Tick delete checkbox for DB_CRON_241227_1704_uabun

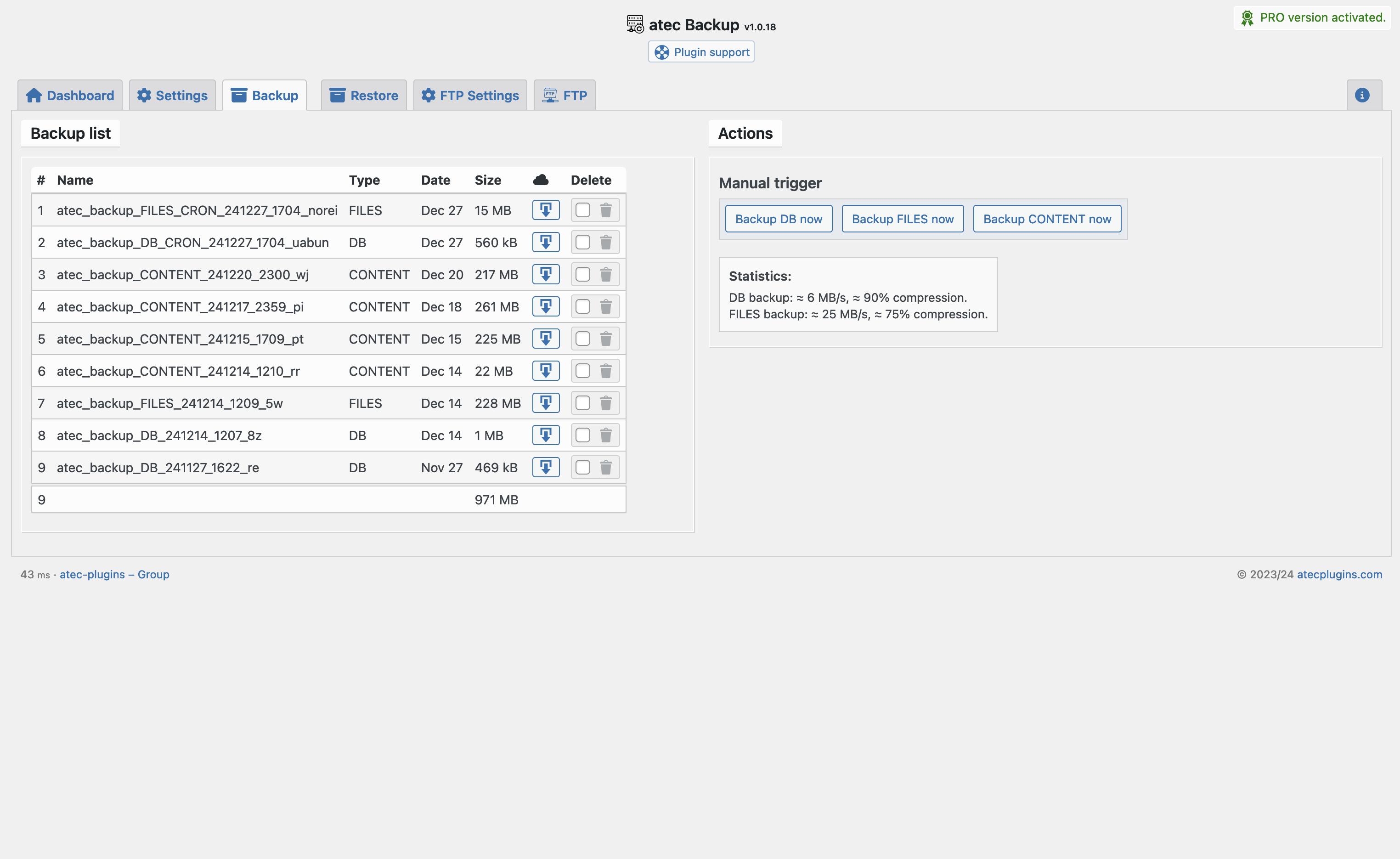pos(582,243)
